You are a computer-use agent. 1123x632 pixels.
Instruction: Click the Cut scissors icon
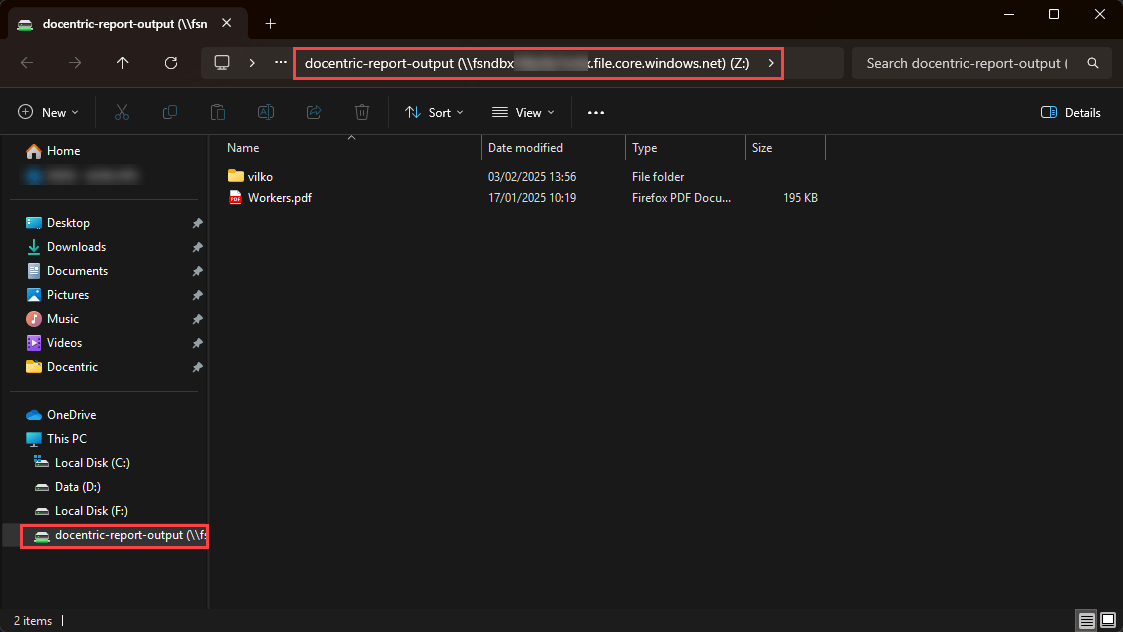point(122,112)
